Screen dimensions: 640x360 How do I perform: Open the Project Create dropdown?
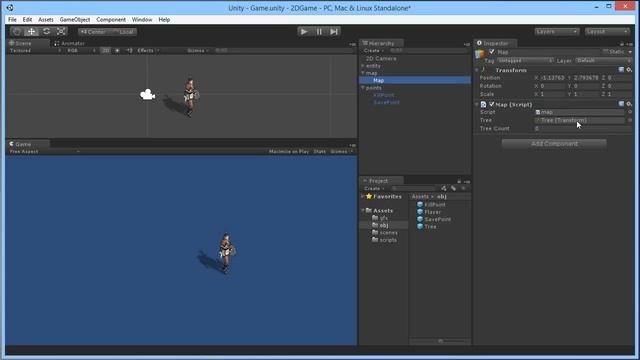click(373, 189)
